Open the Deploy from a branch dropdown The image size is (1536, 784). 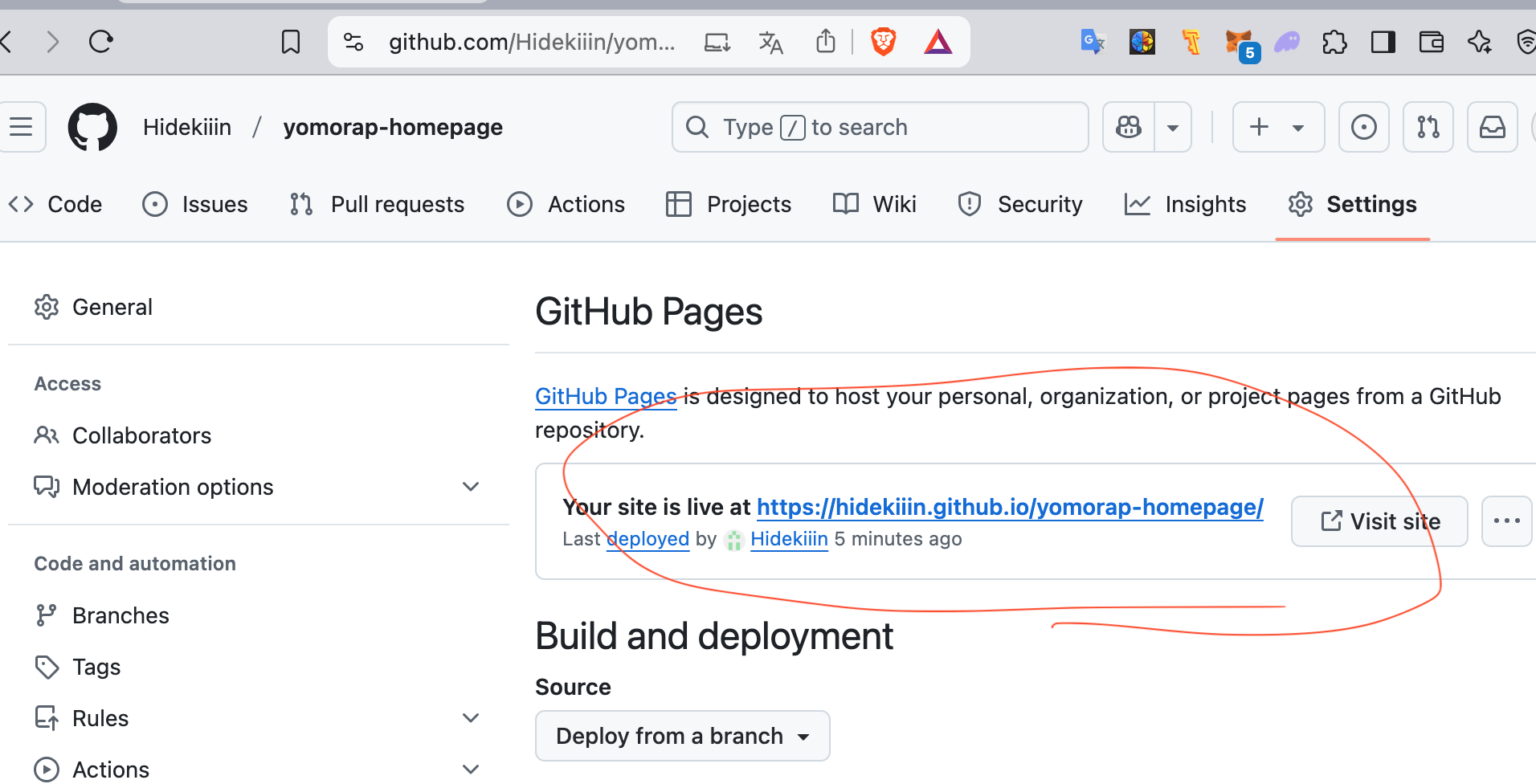click(x=682, y=735)
